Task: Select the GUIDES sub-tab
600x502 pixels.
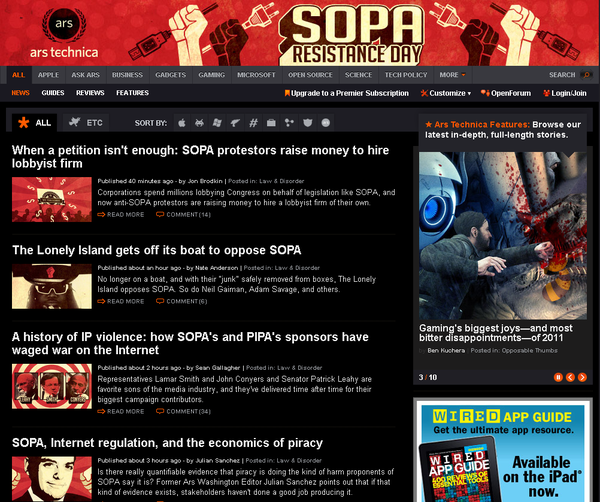Action: click(53, 93)
